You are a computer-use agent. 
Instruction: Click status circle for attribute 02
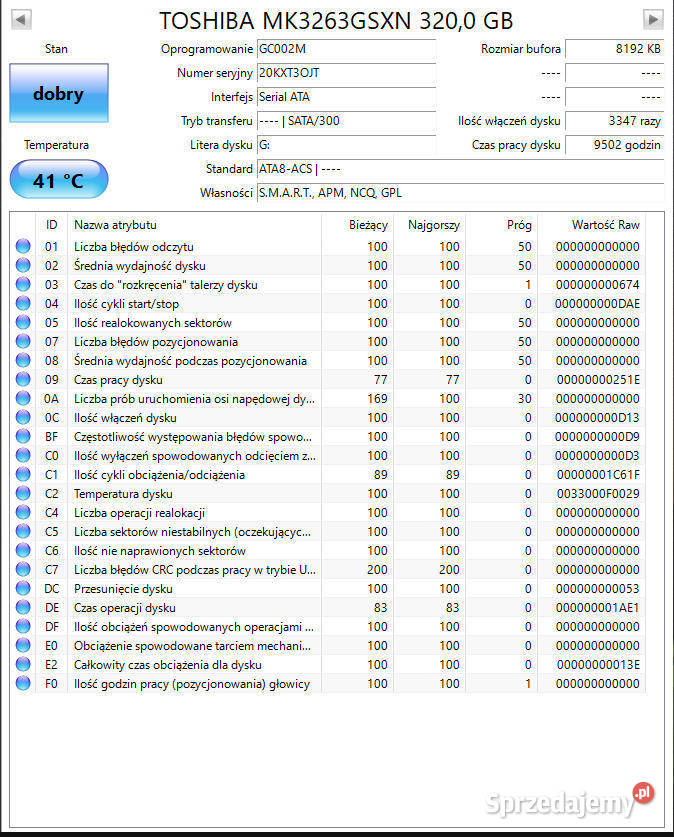[23, 265]
